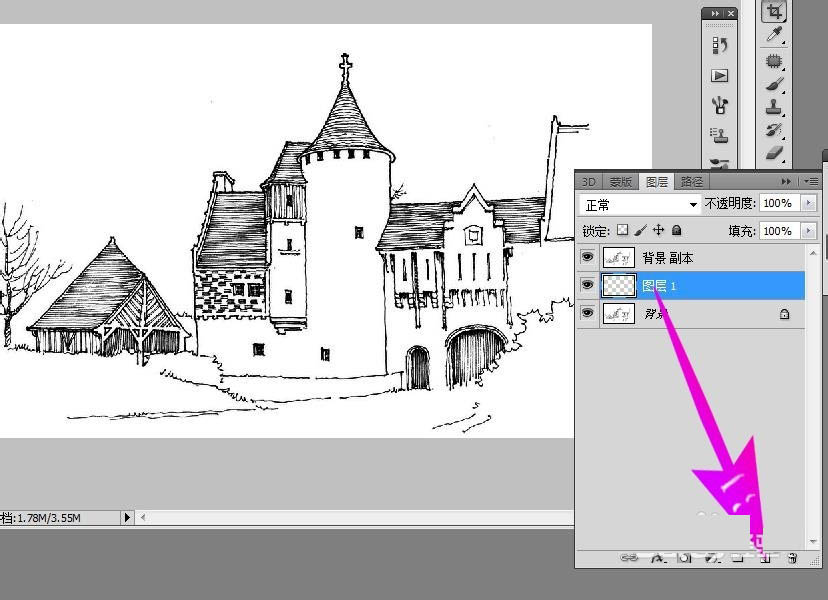The image size is (828, 600).
Task: Toggle visibility of 图层 1
Action: (587, 285)
